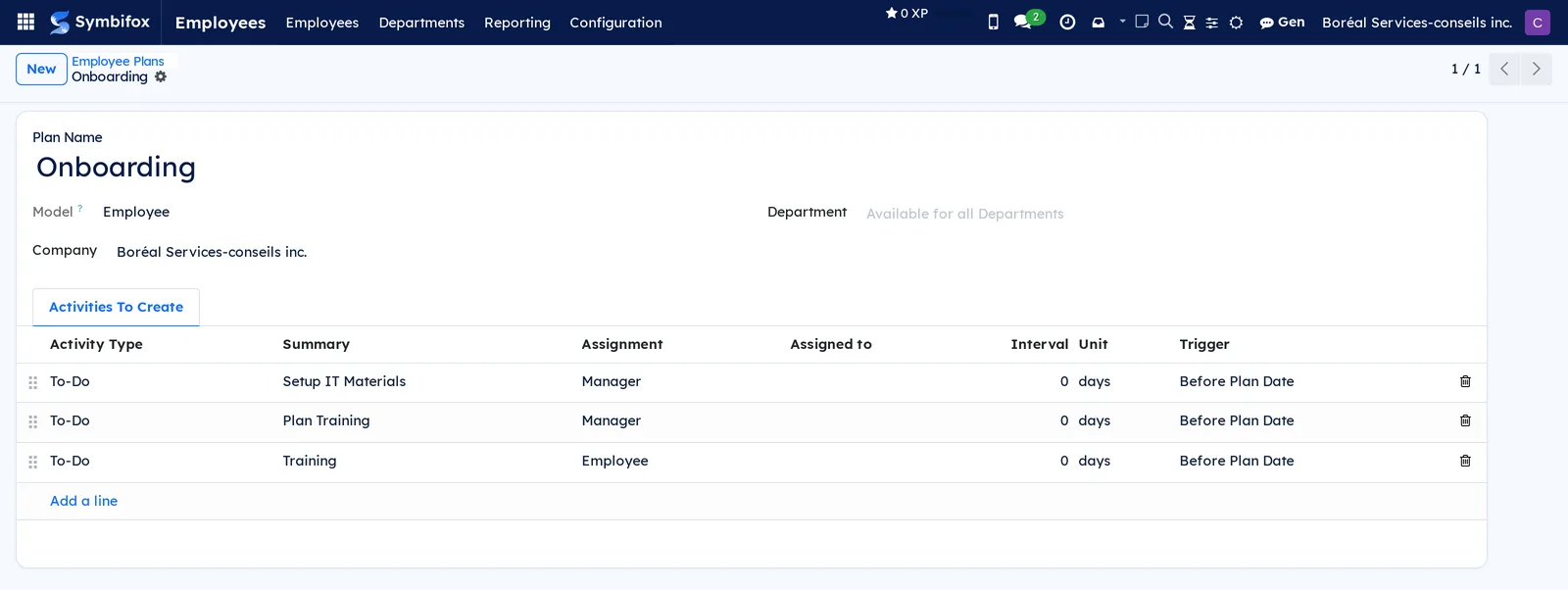Image resolution: width=1568 pixels, height=590 pixels.
Task: Open the Reporting menu
Action: [x=517, y=22]
